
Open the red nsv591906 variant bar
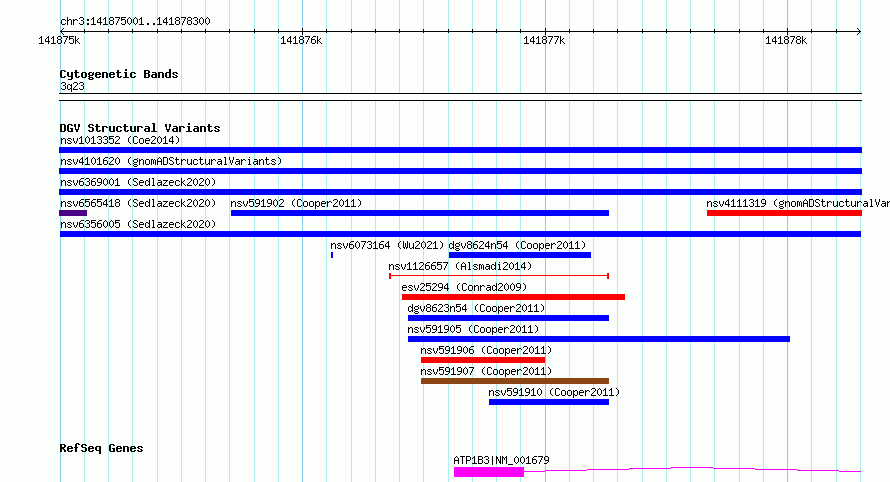coord(483,360)
